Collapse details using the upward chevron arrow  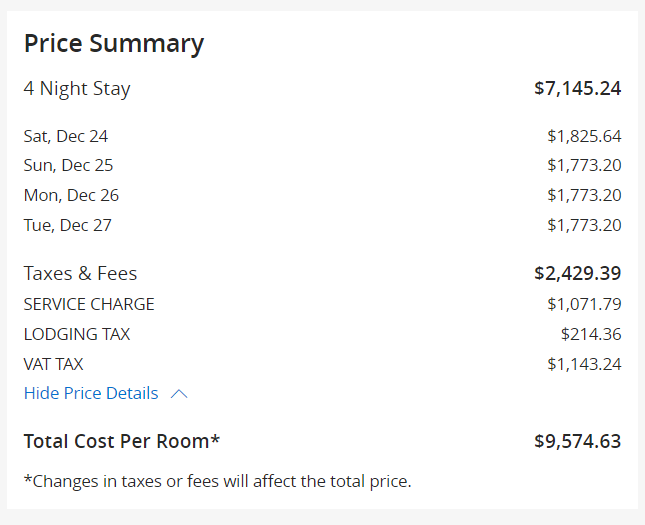[x=179, y=394]
